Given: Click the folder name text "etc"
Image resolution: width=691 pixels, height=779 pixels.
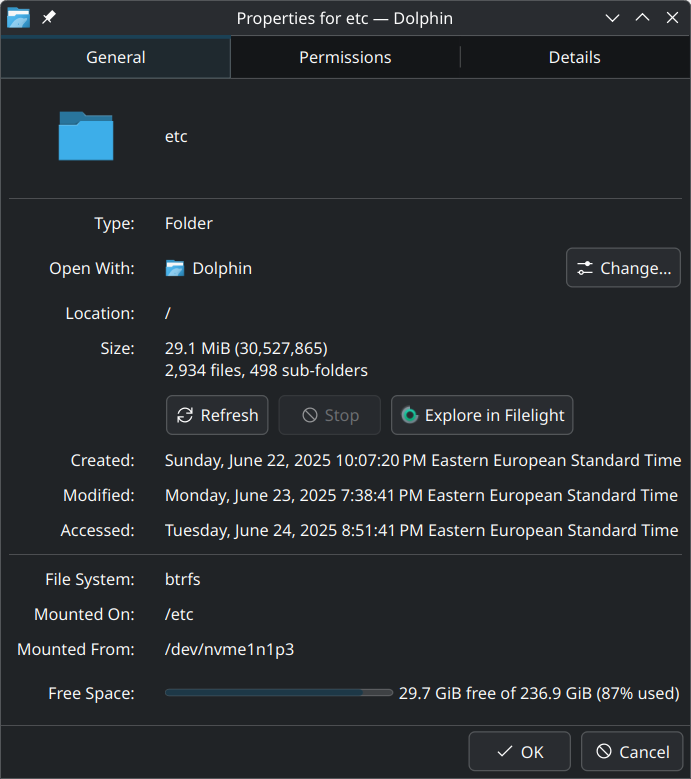Looking at the screenshot, I should point(176,136).
